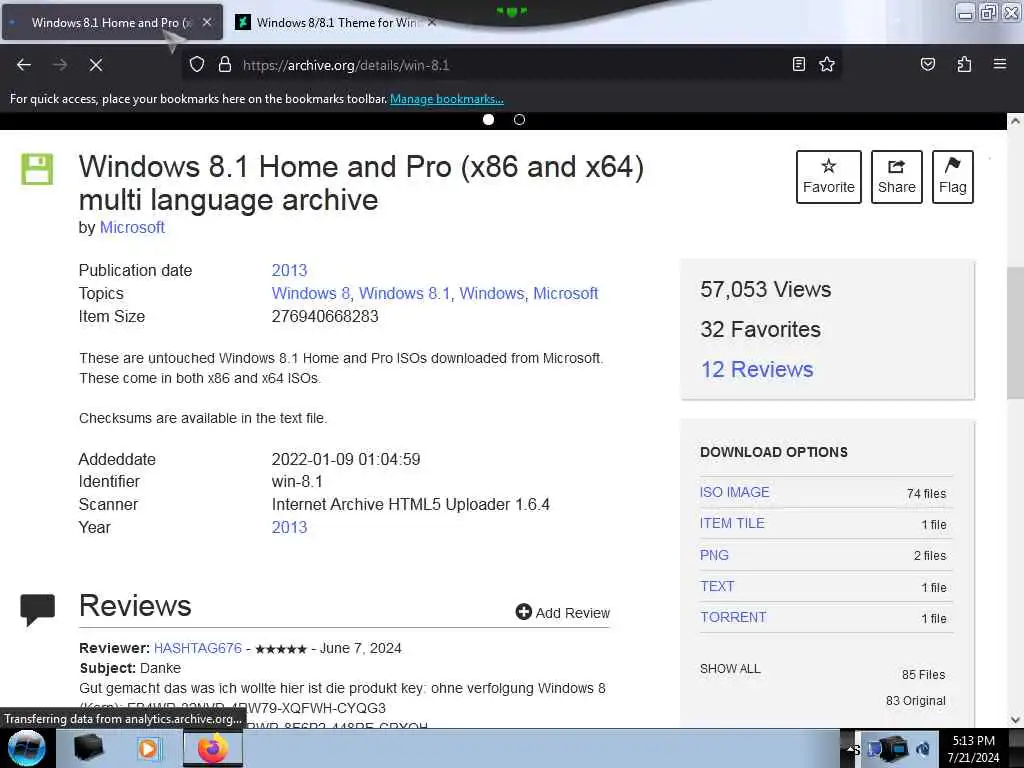Viewport: 1024px width, 768px height.
Task: Open the black box taskbar application
Action: (x=89, y=748)
